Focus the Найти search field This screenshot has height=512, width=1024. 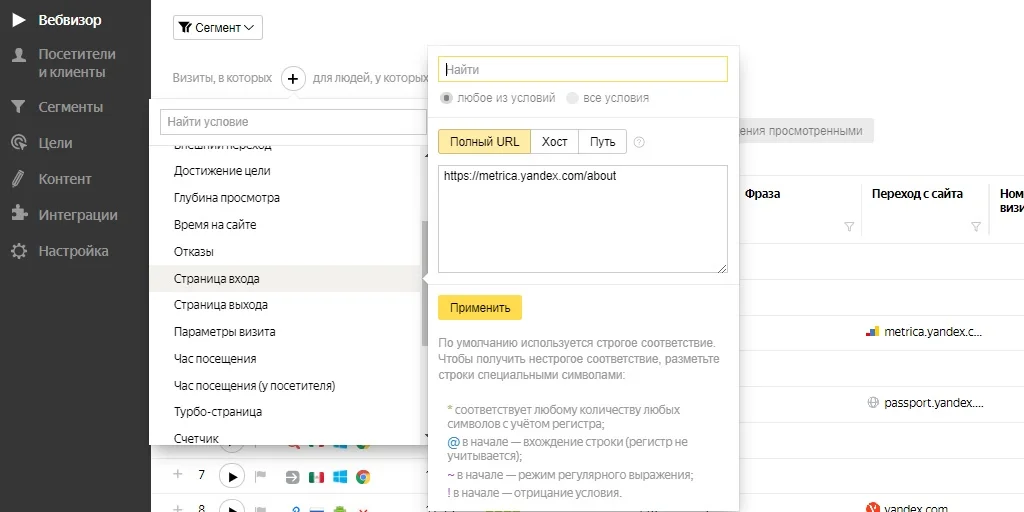tap(583, 69)
